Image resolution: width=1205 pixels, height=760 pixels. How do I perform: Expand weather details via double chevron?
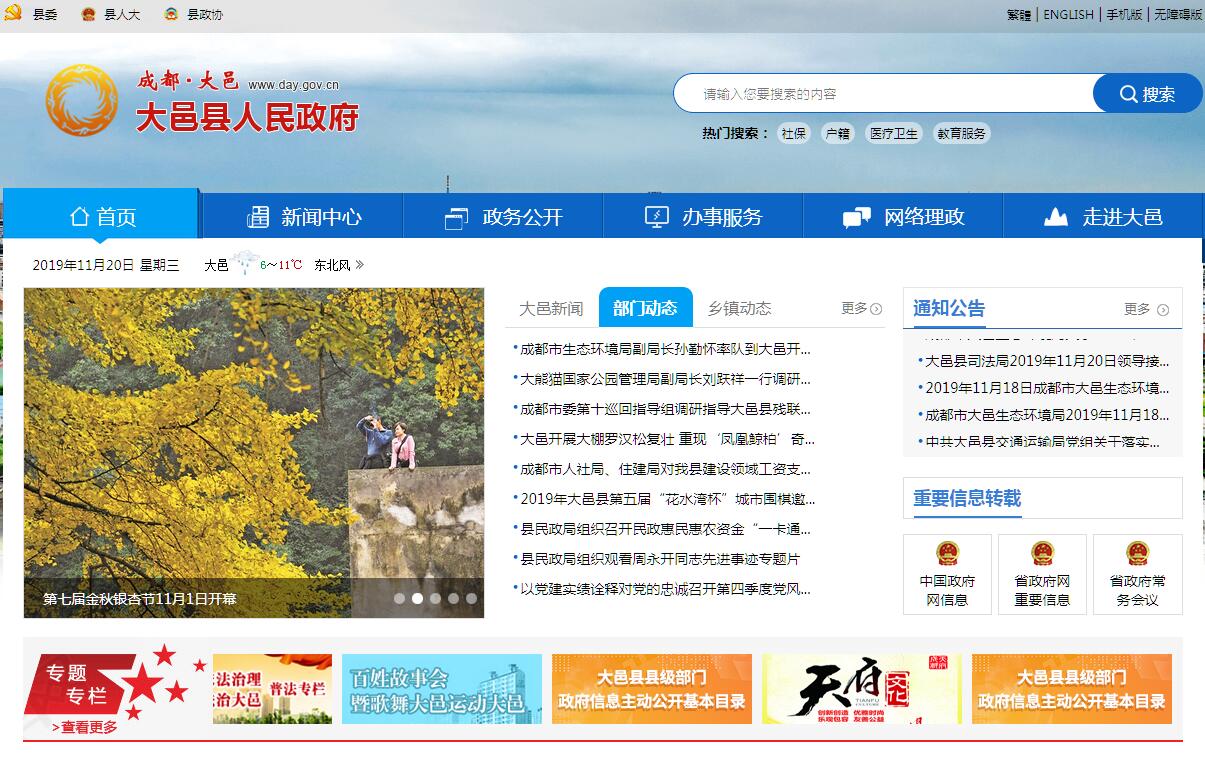click(360, 265)
